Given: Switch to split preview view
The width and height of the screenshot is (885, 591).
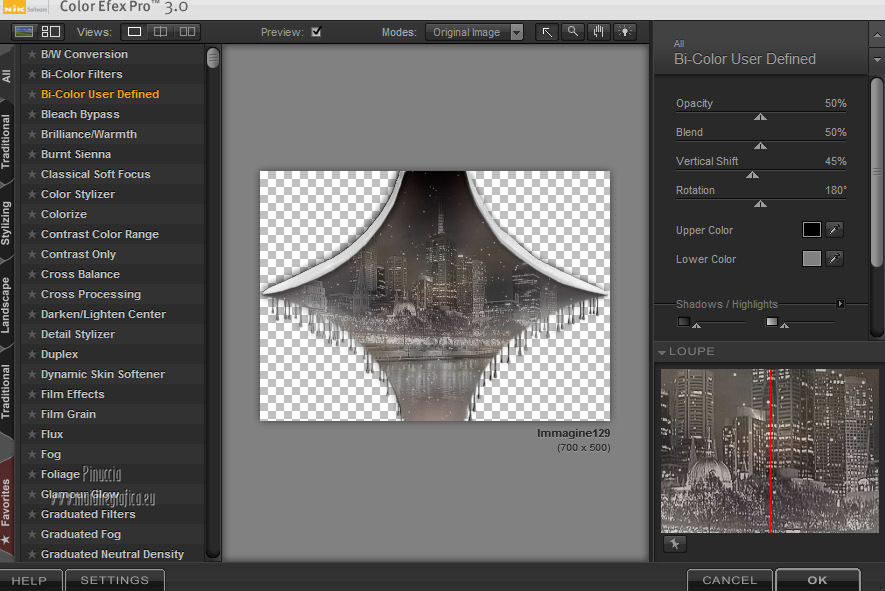Looking at the screenshot, I should 160,32.
